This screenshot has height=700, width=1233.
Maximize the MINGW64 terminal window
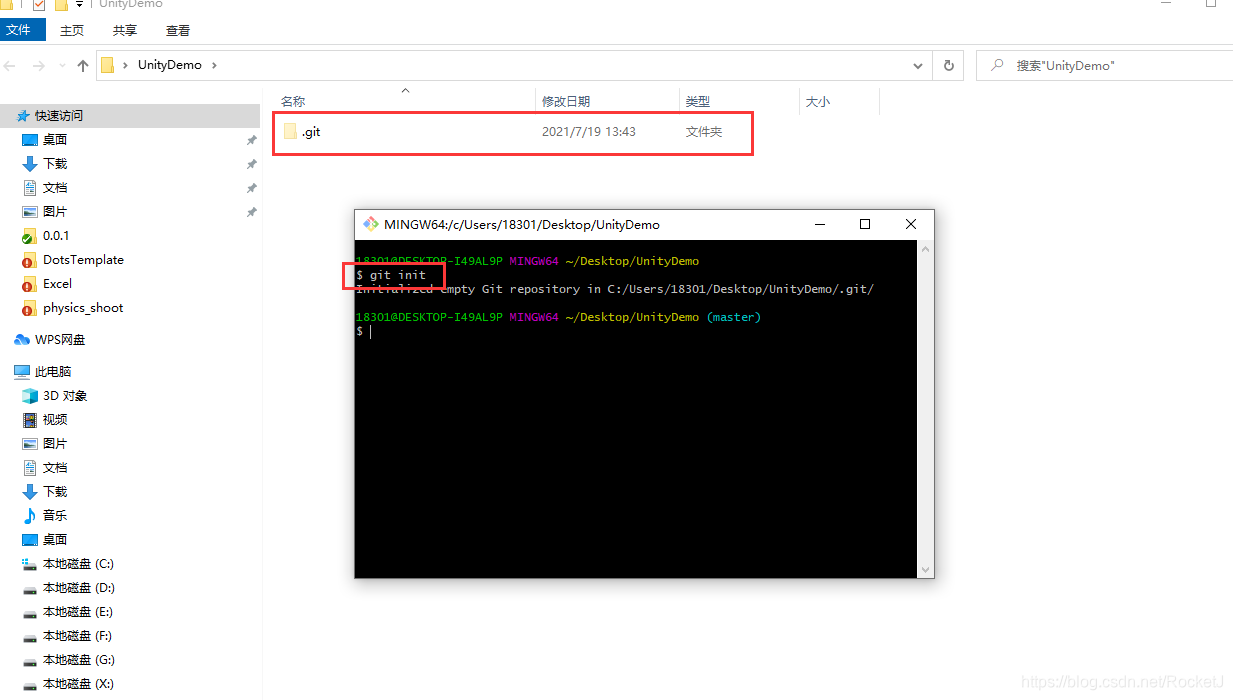pyautogui.click(x=865, y=224)
